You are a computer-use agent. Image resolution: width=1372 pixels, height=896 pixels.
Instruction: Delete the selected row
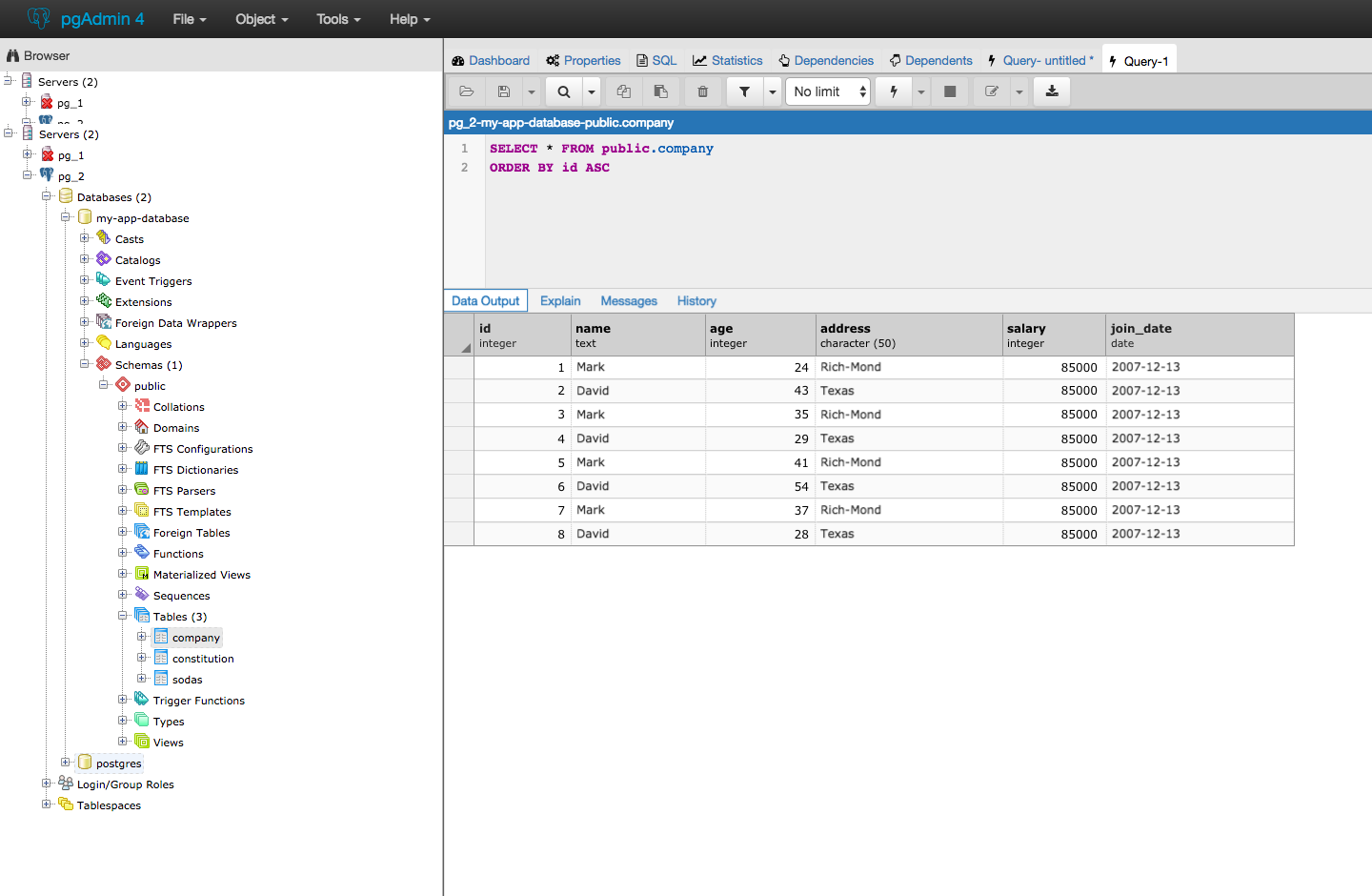pos(702,91)
